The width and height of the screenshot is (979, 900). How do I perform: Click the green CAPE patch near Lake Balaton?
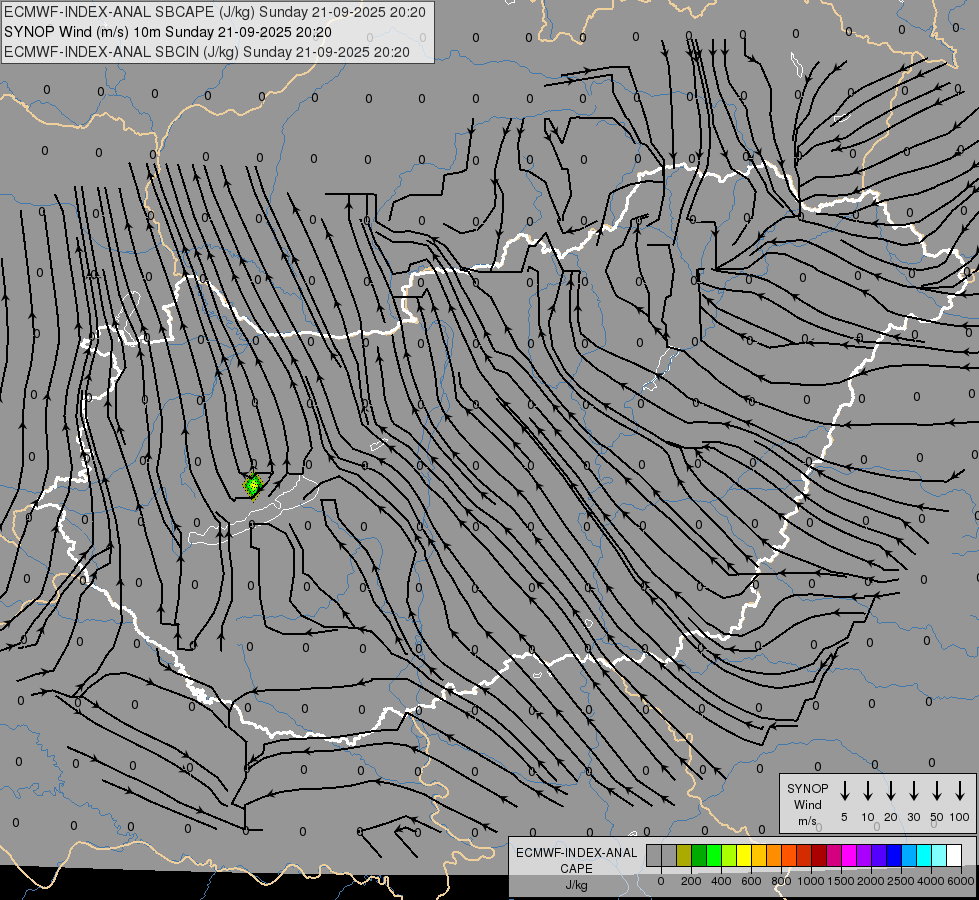coord(253,485)
